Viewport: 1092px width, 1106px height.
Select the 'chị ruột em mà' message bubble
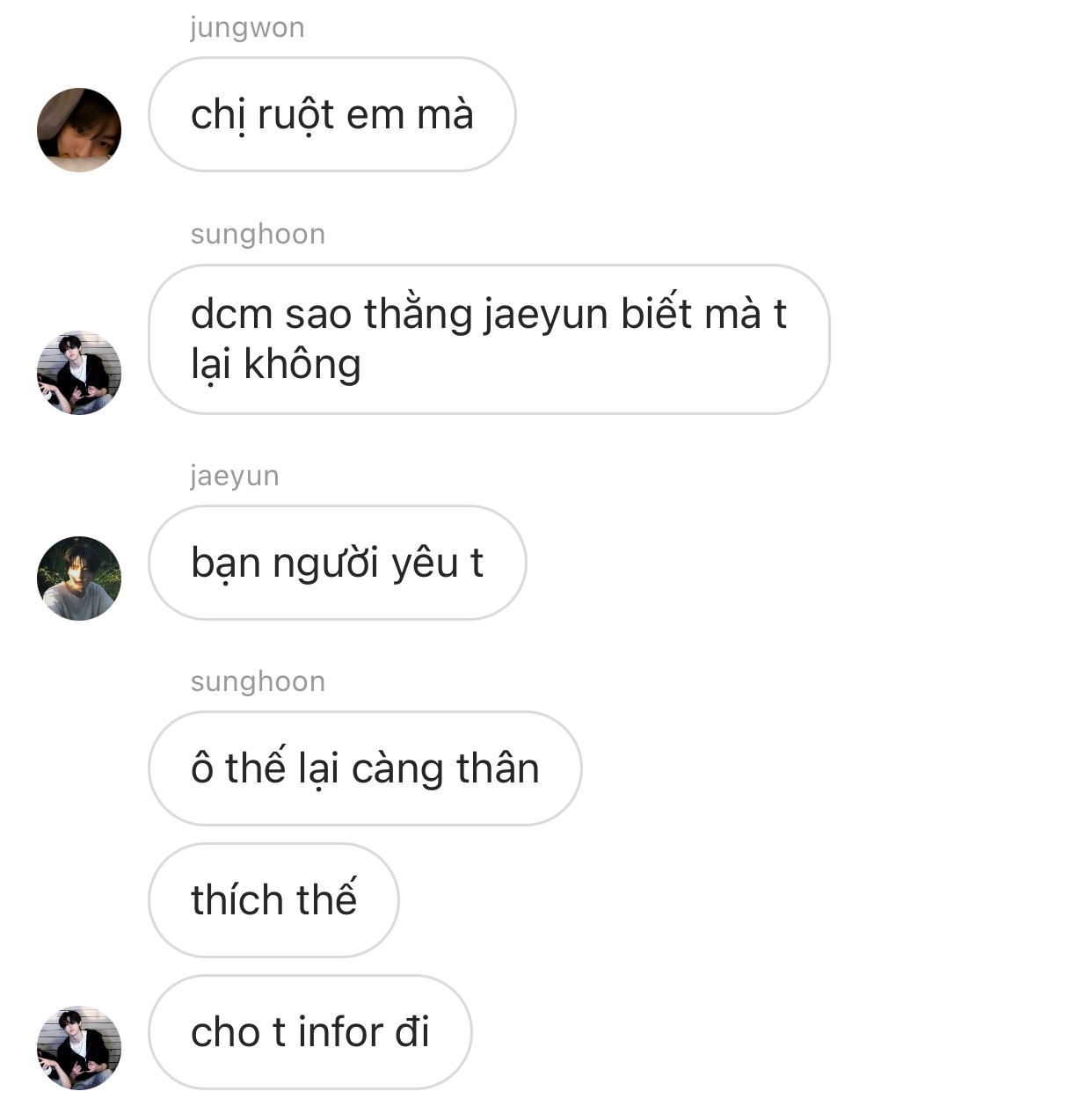(332, 114)
